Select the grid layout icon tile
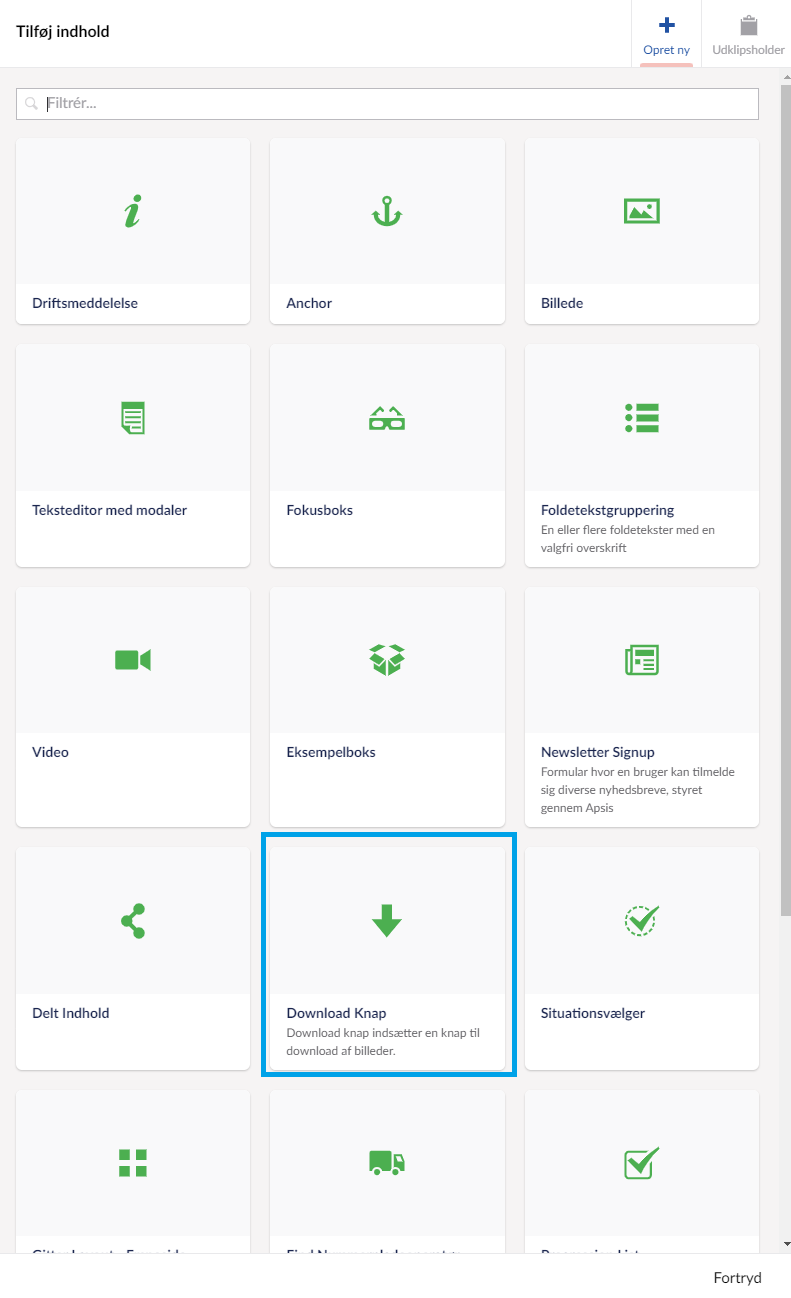This screenshot has width=791, height=1298. click(133, 1162)
